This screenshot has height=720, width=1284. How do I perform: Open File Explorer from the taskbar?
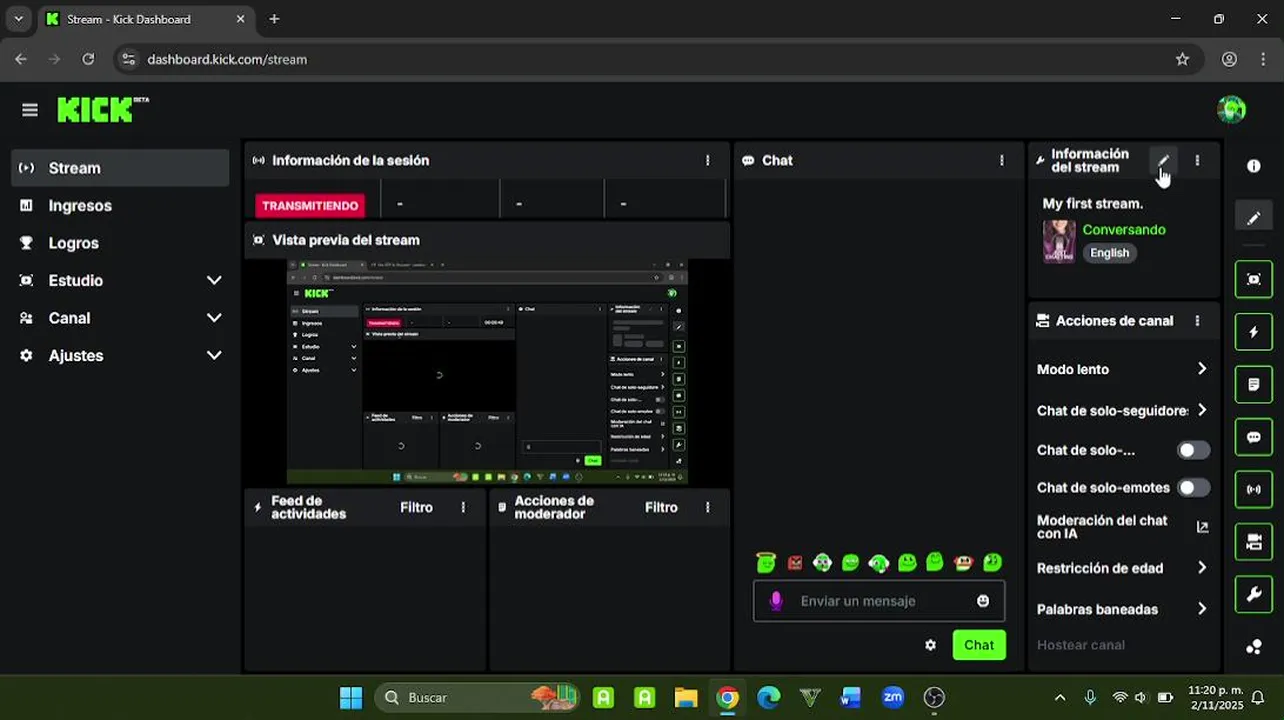pos(686,698)
